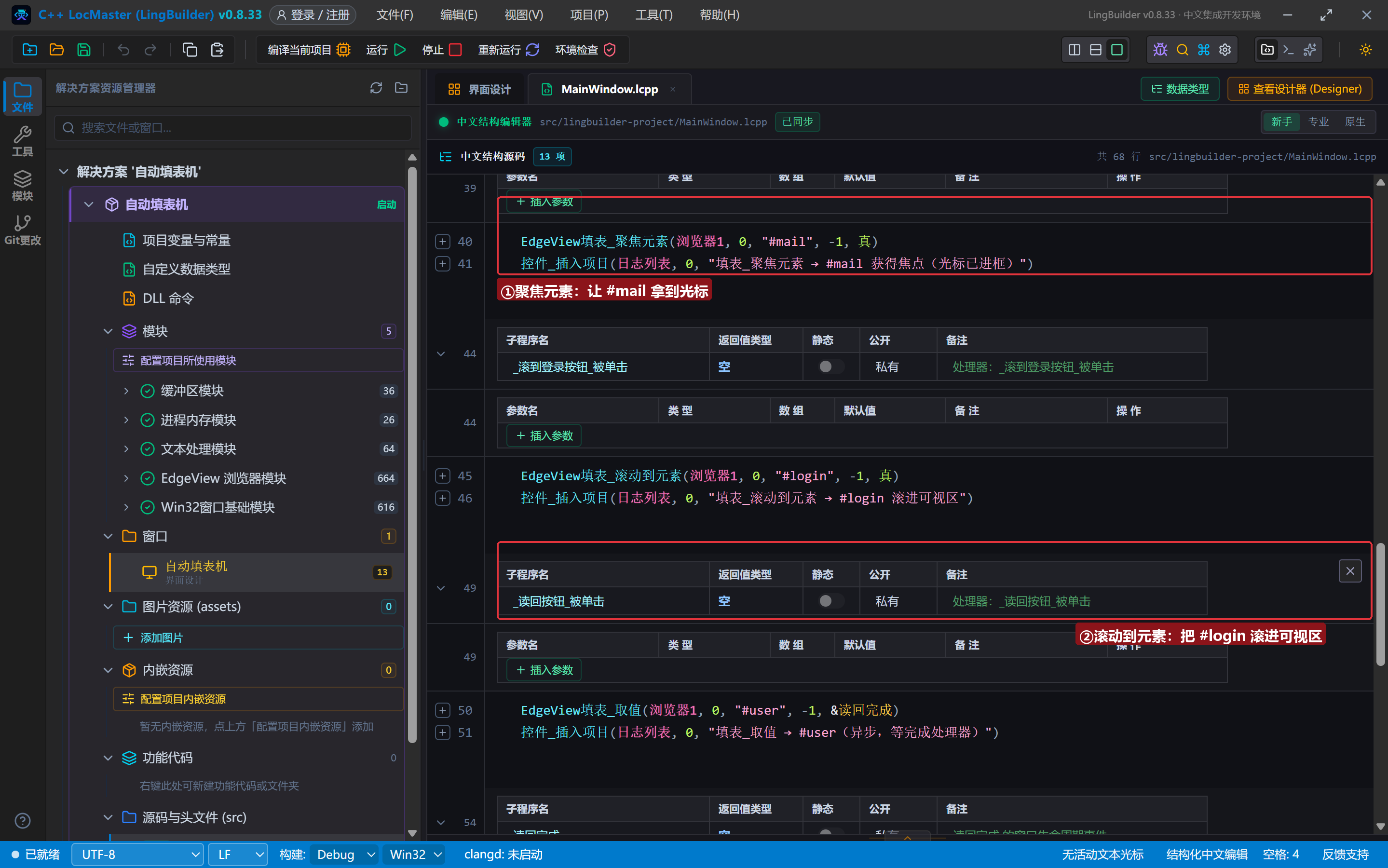This screenshot has height=868, width=1388.
Task: Select the 专业 editing mode
Action: click(1318, 122)
